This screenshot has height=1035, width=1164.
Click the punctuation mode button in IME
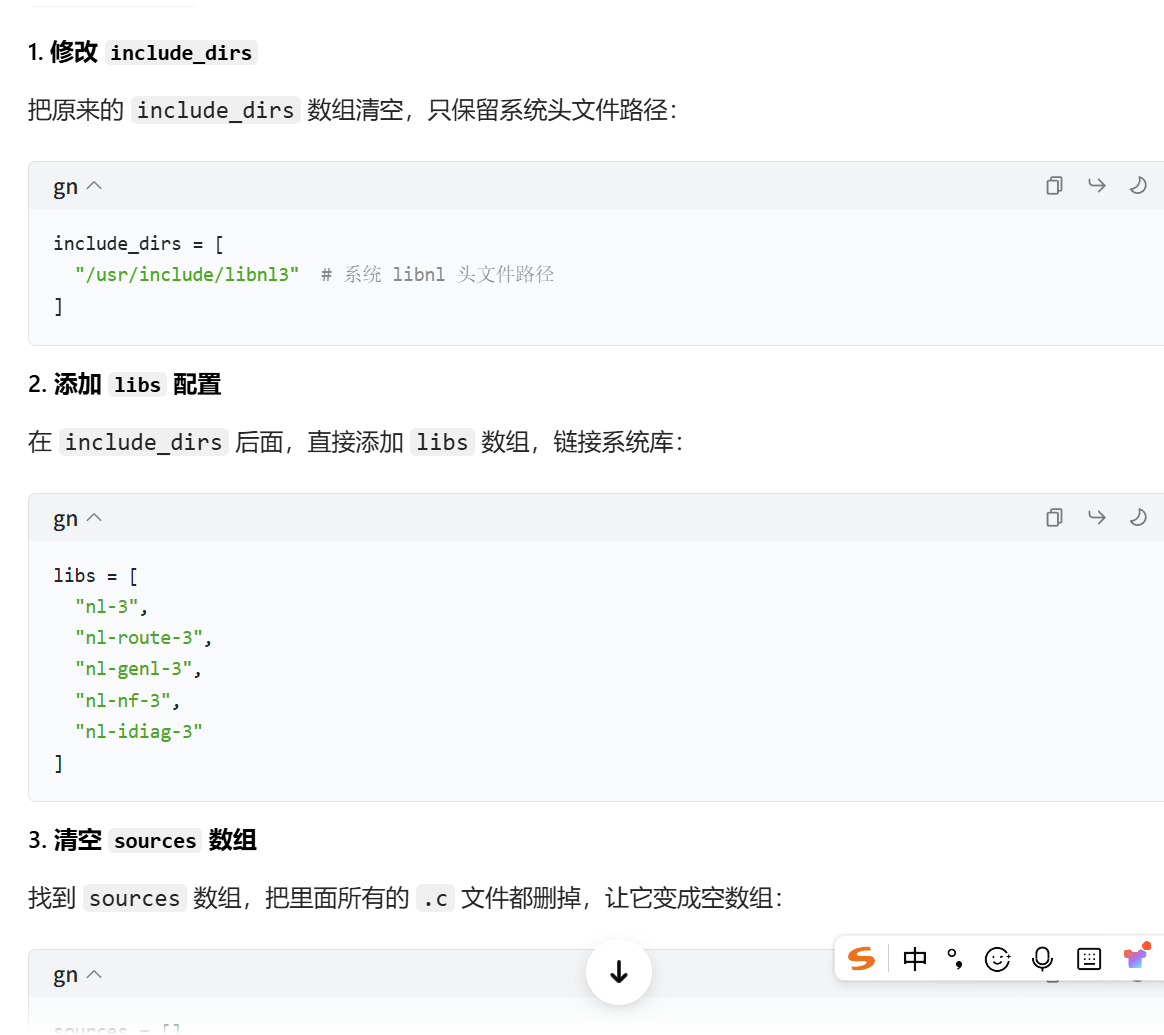tap(955, 958)
